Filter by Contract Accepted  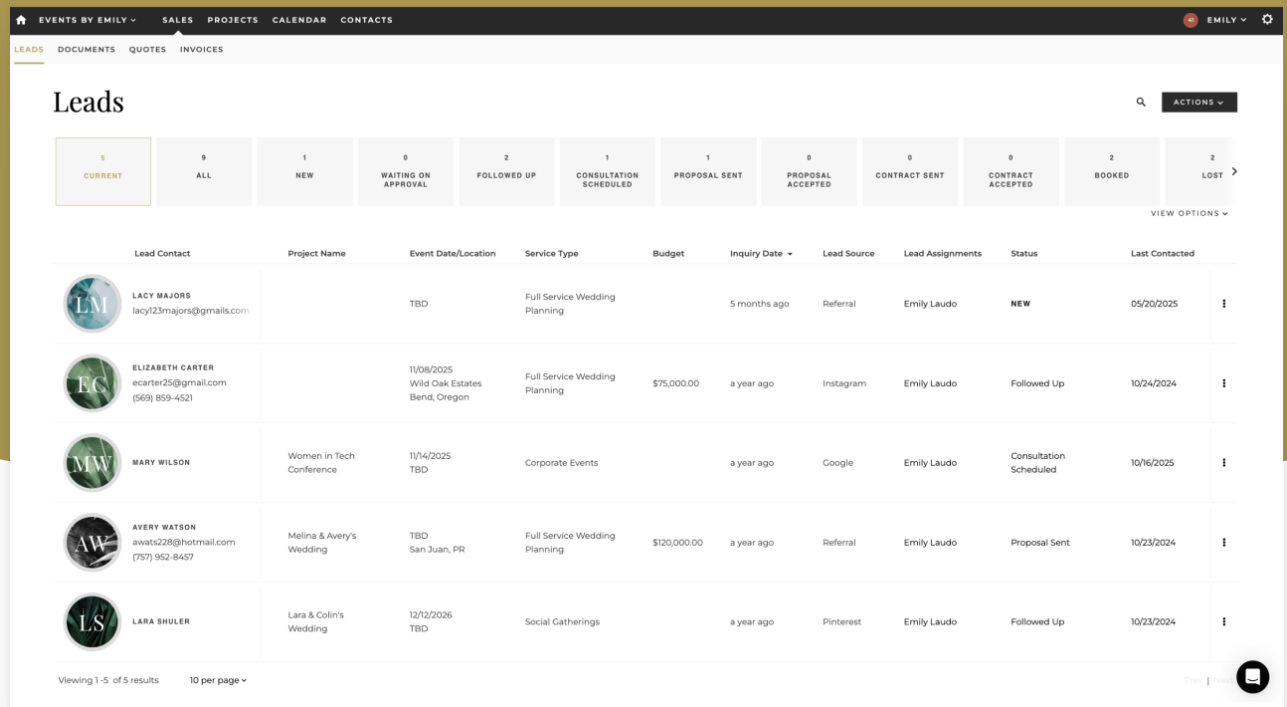1011,172
